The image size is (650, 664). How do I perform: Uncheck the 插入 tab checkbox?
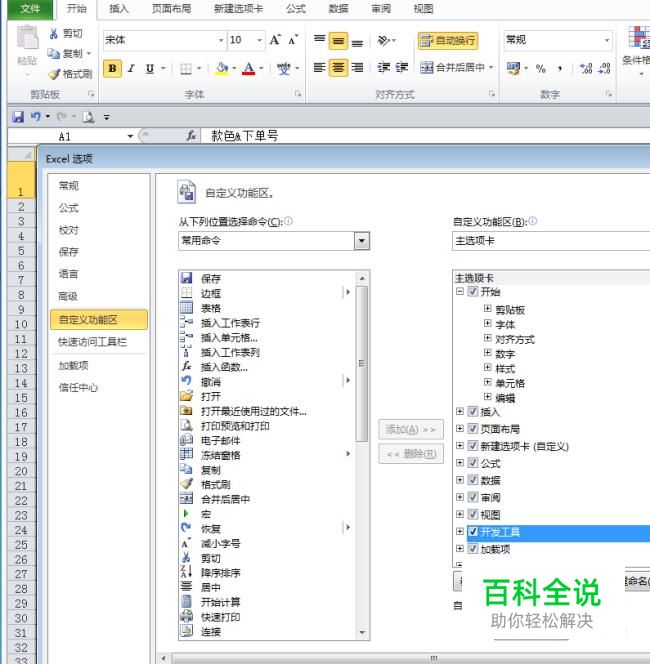[473, 411]
